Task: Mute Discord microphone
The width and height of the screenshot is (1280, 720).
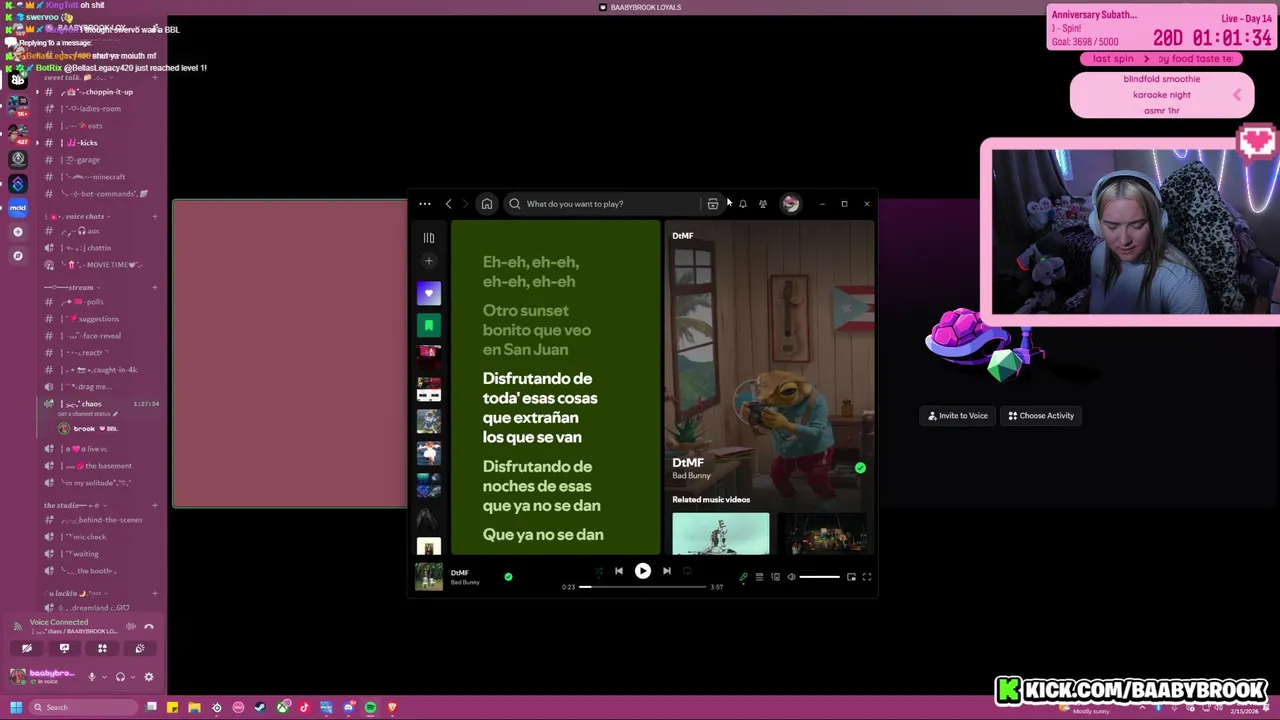Action: click(x=92, y=677)
